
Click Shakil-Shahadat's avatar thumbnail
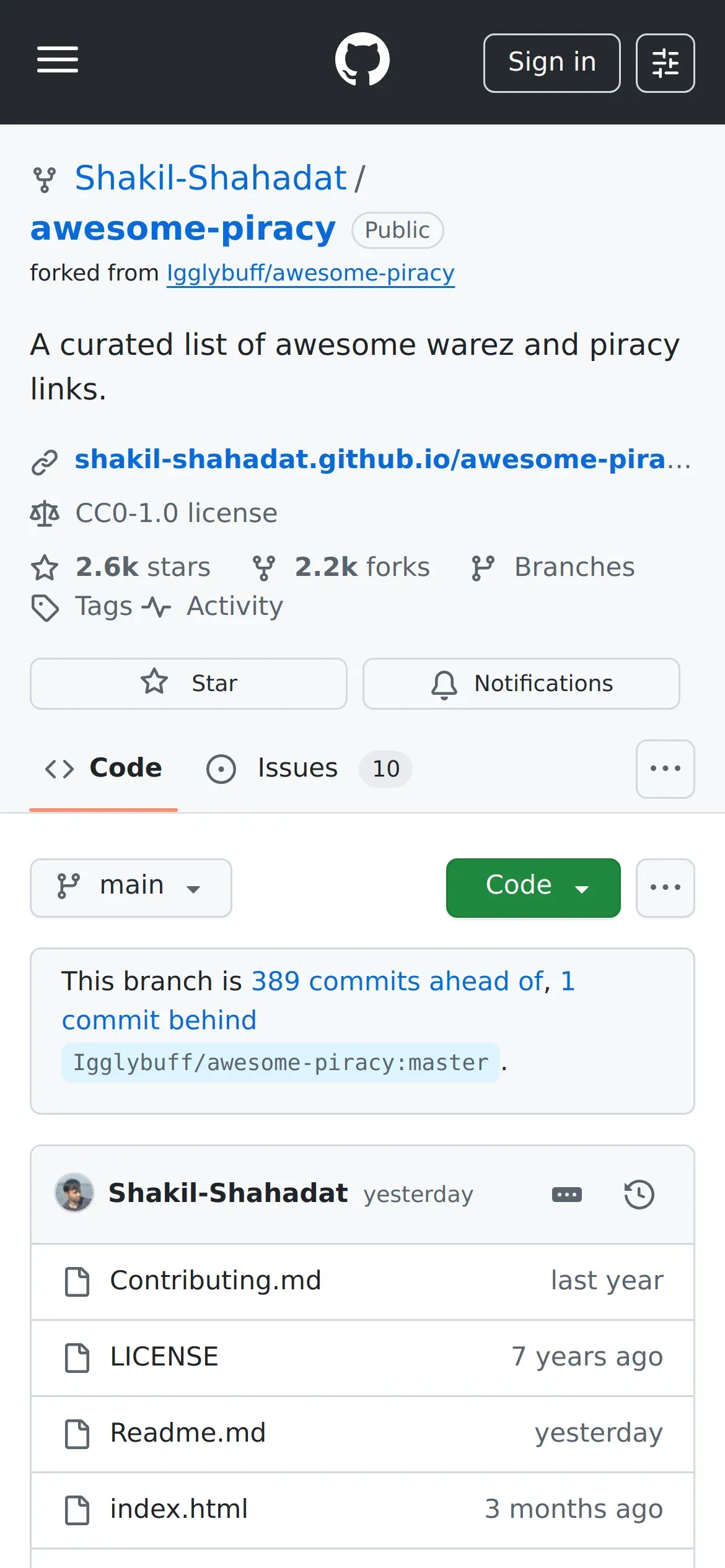(74, 1193)
